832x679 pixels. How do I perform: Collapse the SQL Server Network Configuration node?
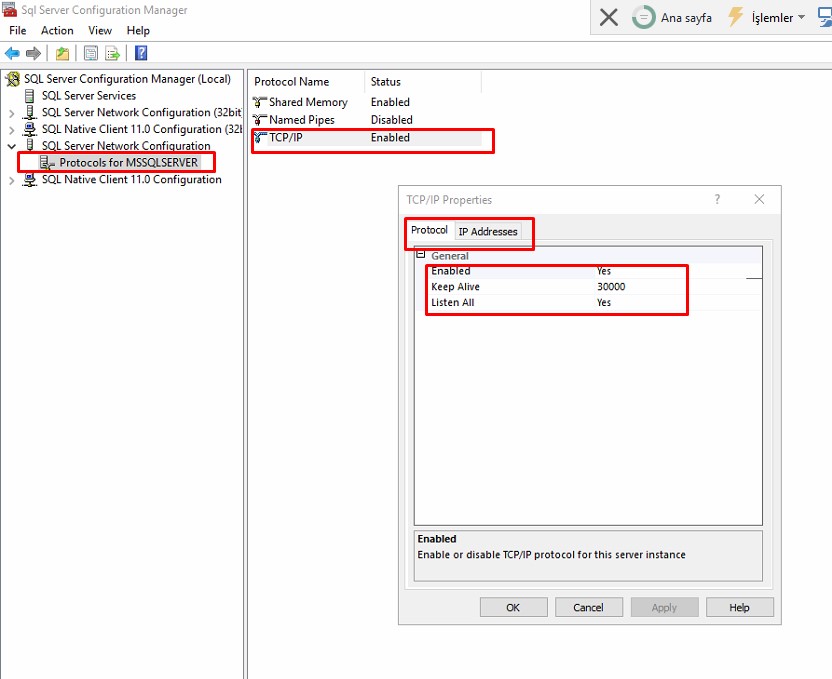(12, 146)
